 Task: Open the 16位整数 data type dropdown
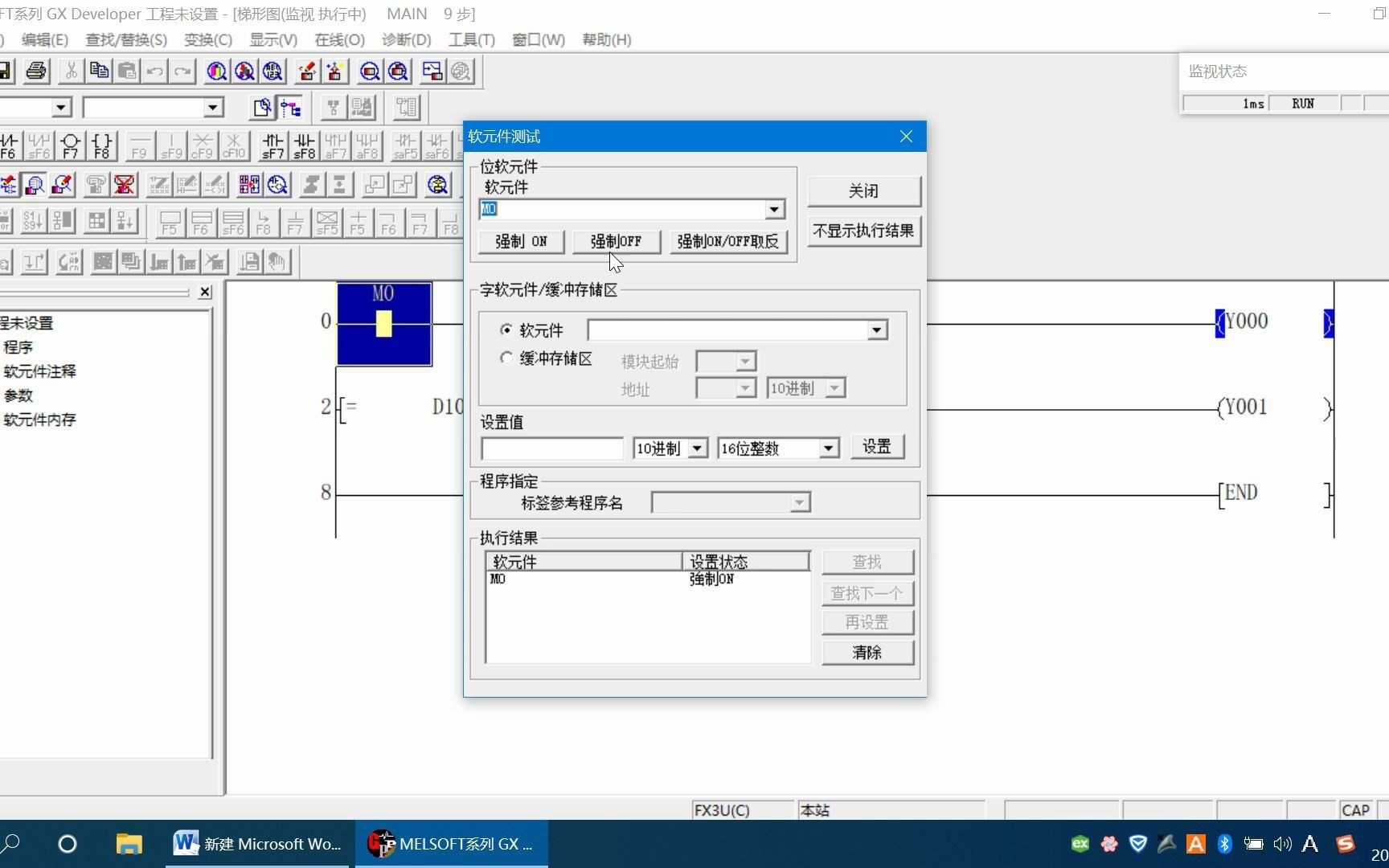(x=829, y=448)
